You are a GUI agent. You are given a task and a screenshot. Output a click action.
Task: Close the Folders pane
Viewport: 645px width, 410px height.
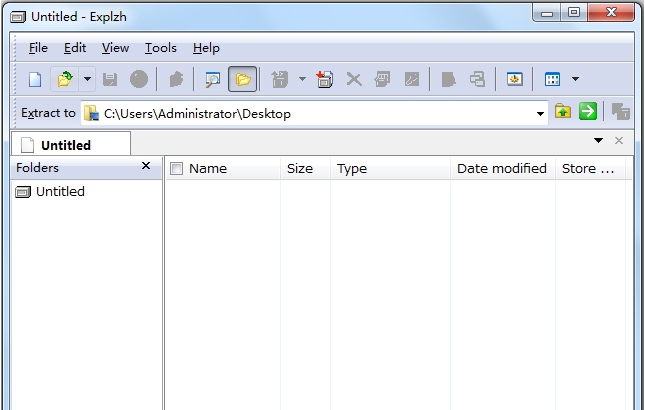[x=146, y=166]
